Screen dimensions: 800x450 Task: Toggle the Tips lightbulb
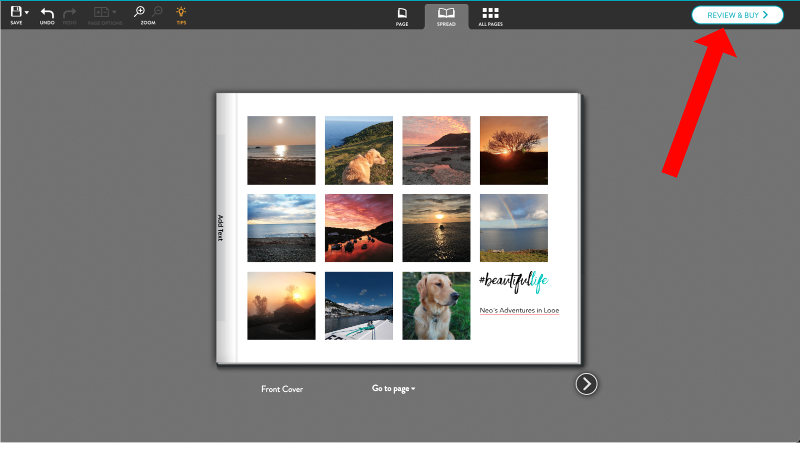tap(181, 13)
